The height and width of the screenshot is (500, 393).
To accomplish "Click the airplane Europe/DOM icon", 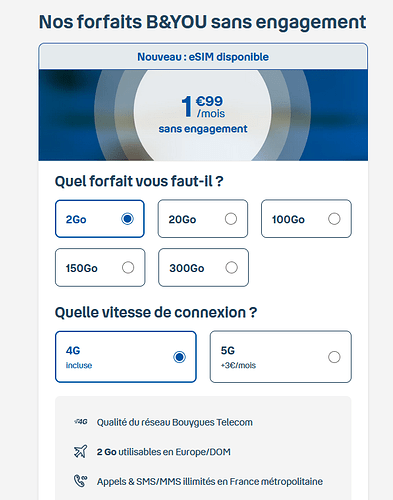I will [x=80, y=452].
